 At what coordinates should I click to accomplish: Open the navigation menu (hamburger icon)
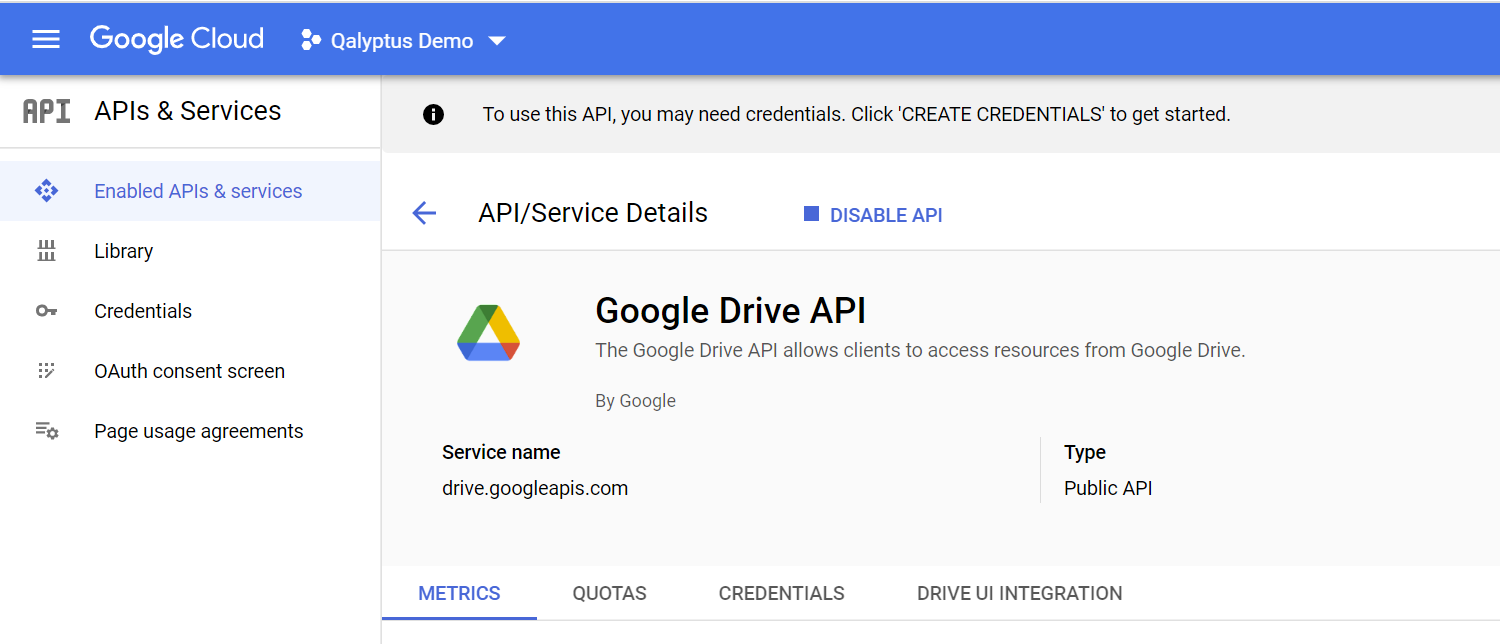tap(45, 38)
